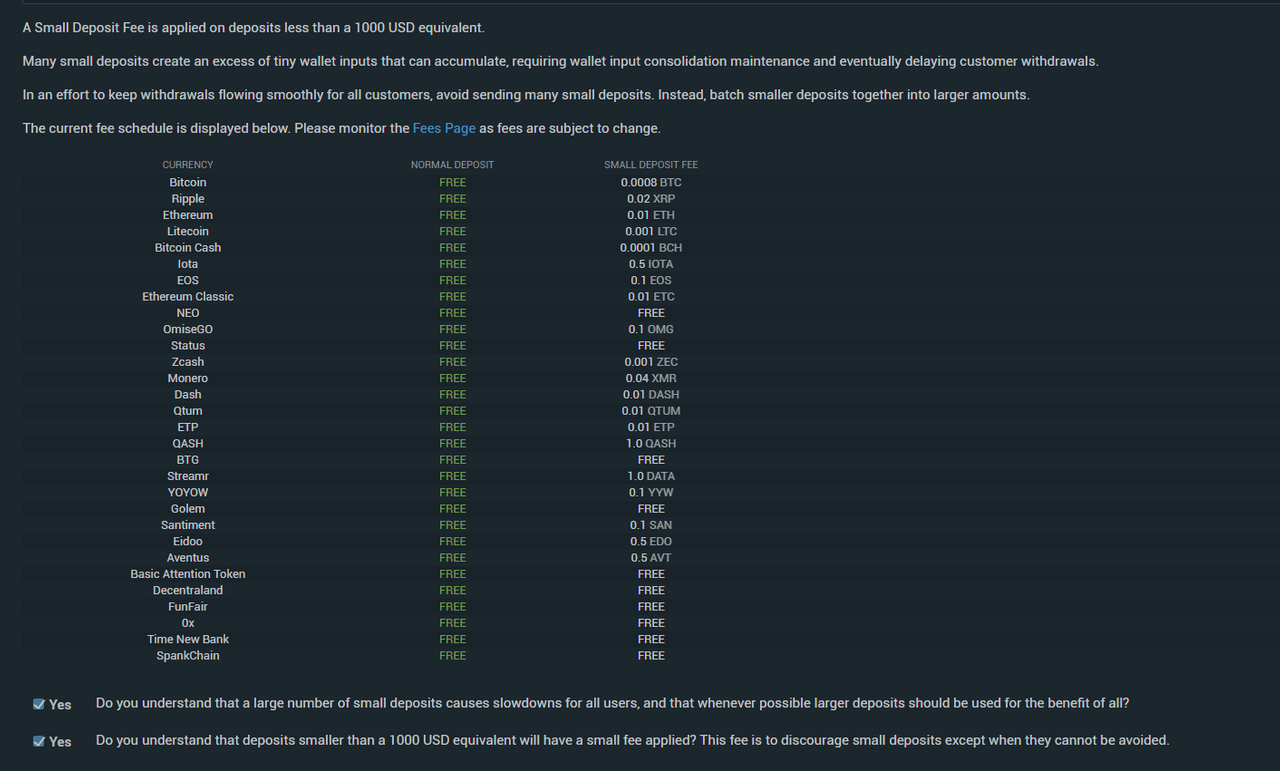Select BTG in the currency column

(188, 460)
